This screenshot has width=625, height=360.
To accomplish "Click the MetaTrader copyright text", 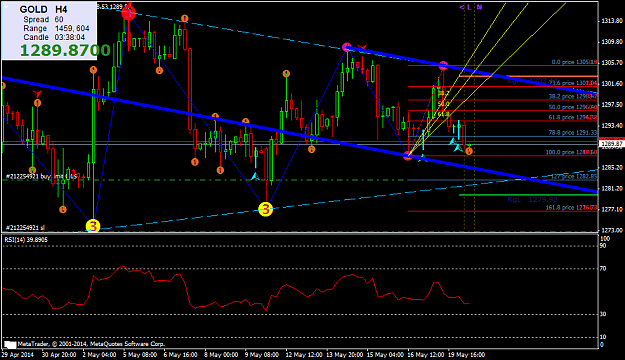I will (x=91, y=344).
